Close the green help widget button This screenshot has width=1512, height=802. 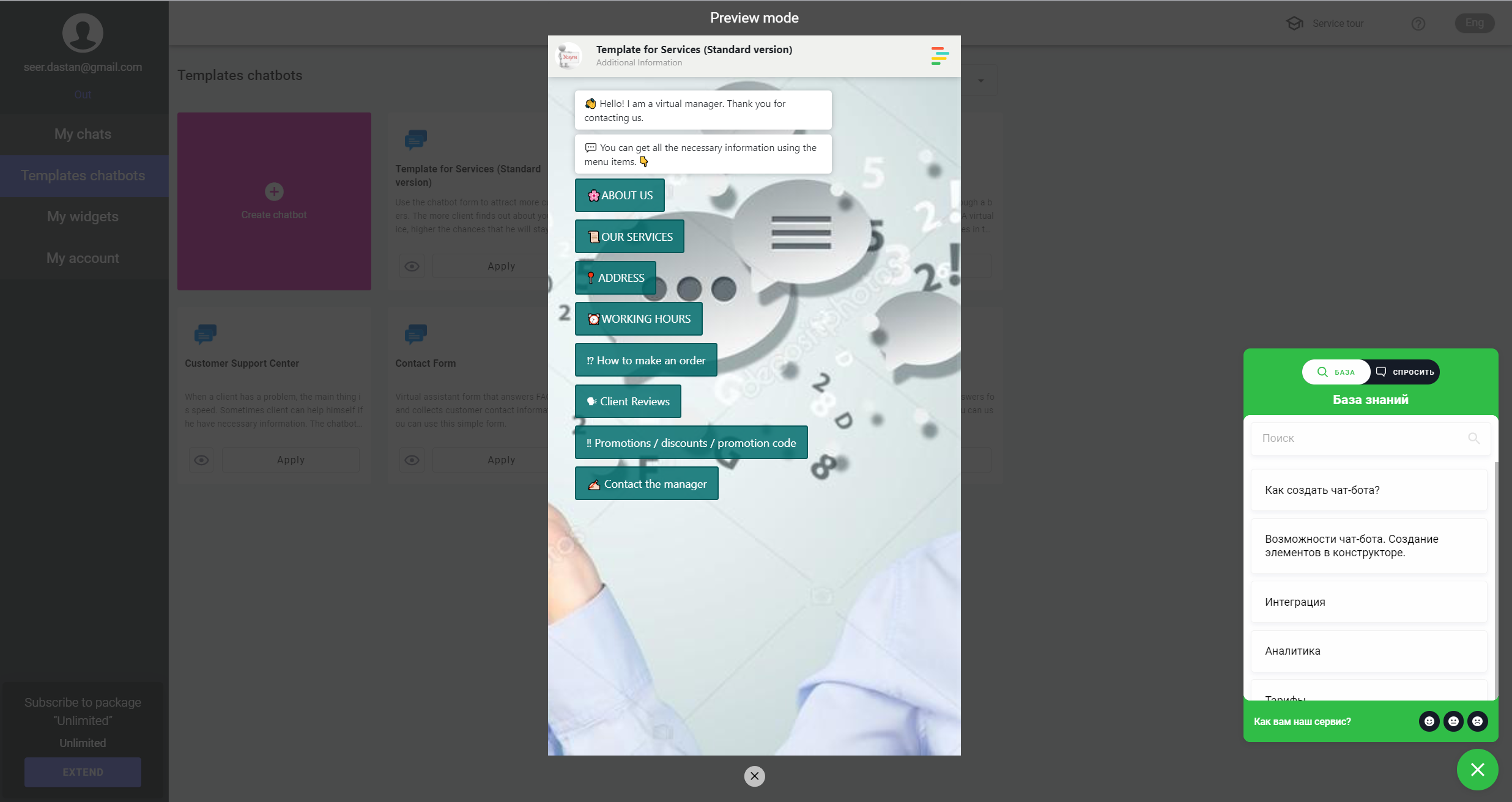click(1477, 770)
